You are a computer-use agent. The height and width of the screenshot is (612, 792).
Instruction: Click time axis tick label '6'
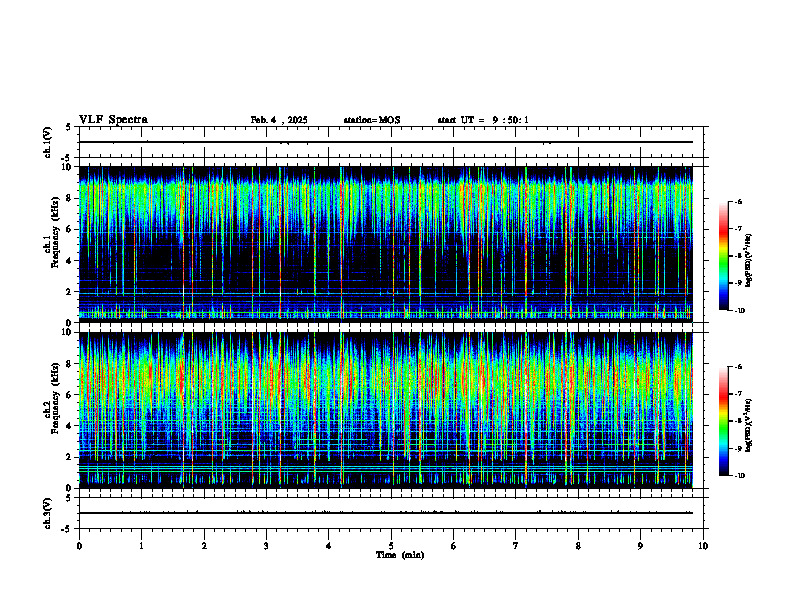coord(453,546)
